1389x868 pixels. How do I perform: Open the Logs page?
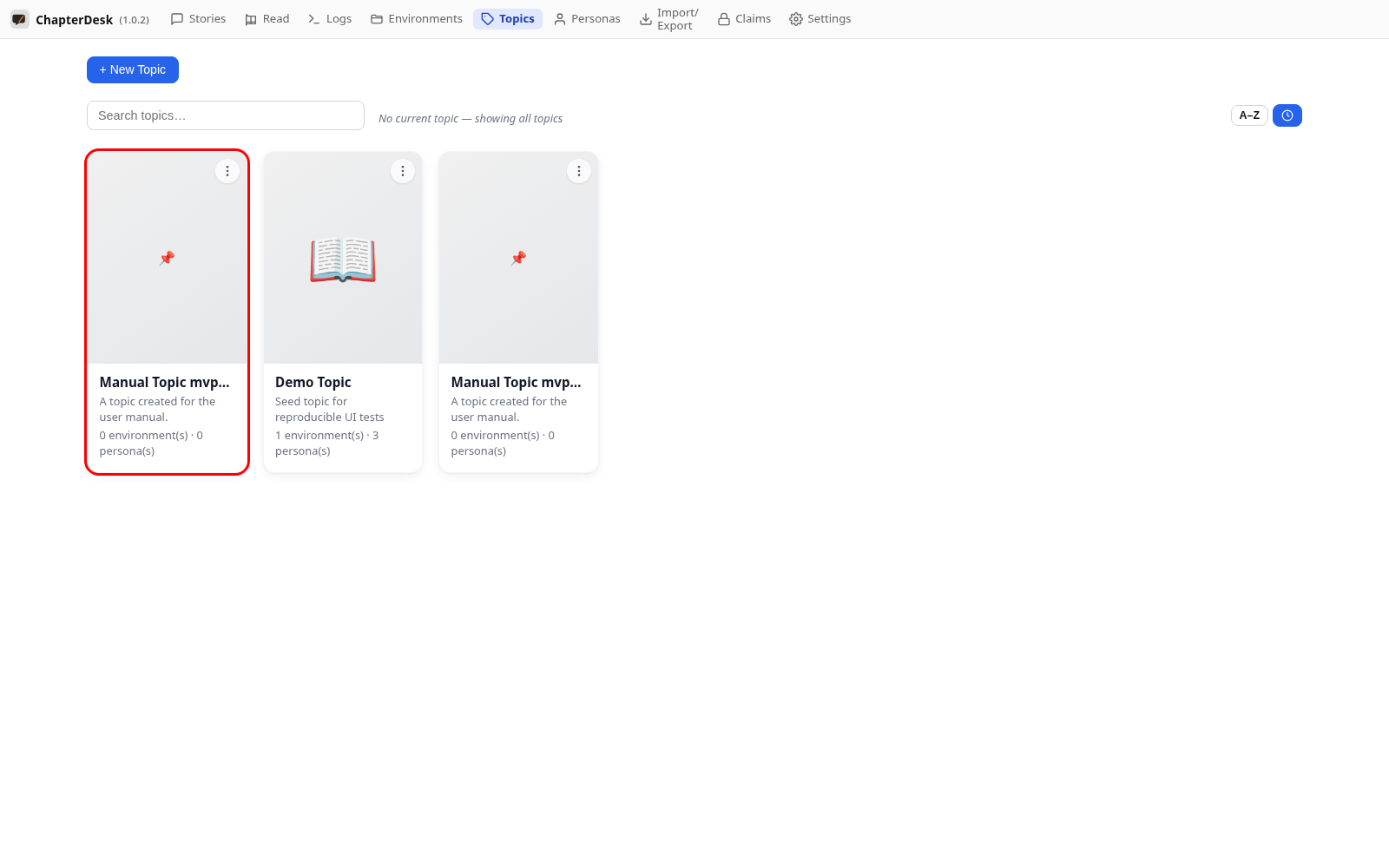pos(330,19)
